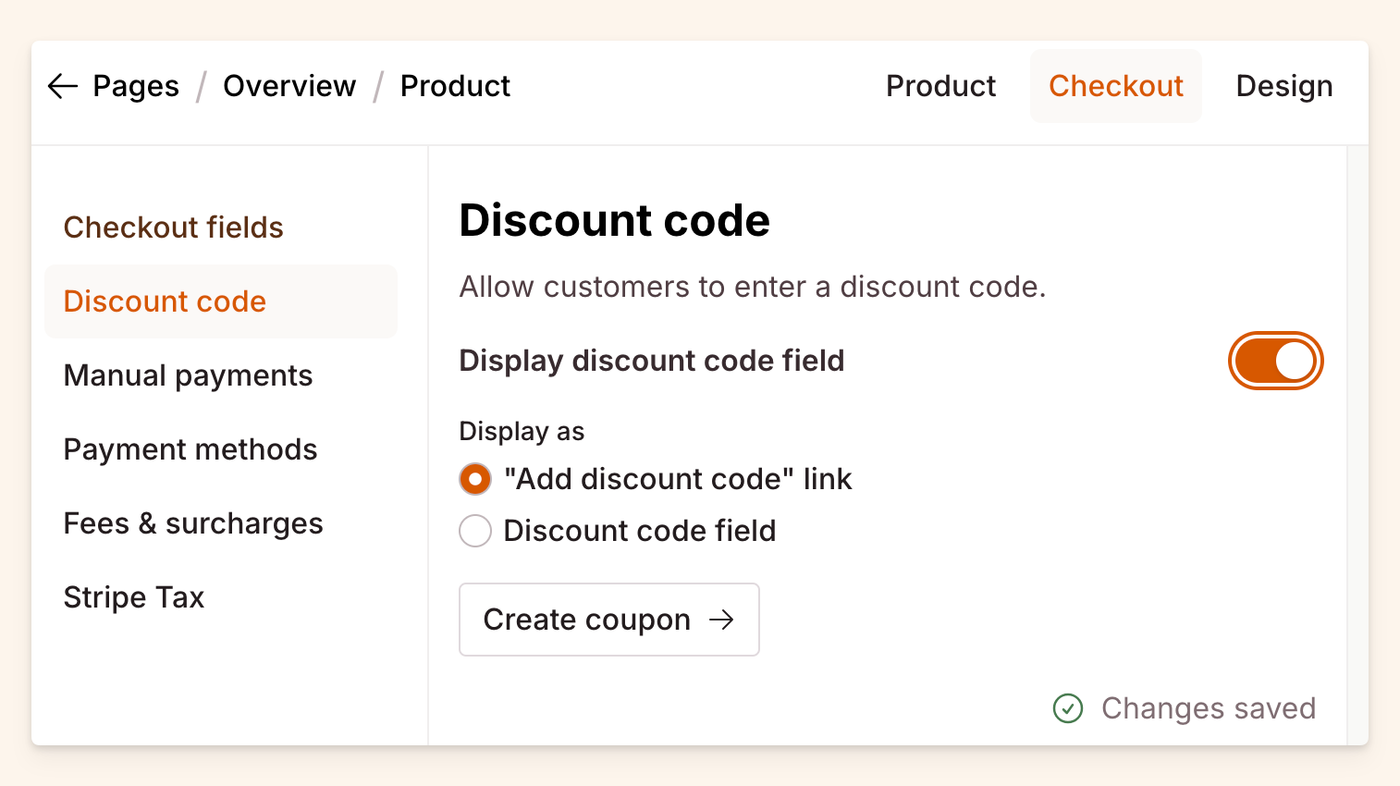Switch to the Checkout tab
Image resolution: width=1400 pixels, height=786 pixels.
[x=1116, y=87]
